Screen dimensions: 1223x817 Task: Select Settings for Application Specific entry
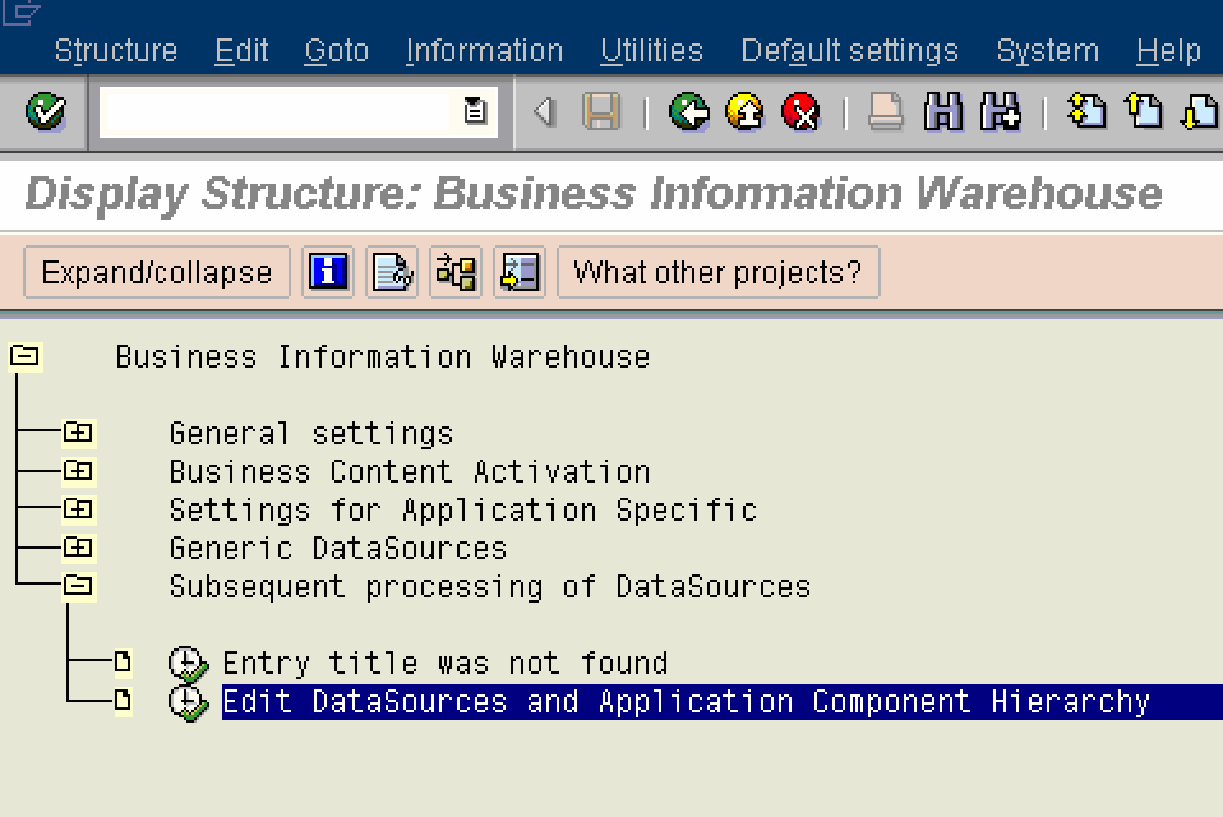point(463,510)
